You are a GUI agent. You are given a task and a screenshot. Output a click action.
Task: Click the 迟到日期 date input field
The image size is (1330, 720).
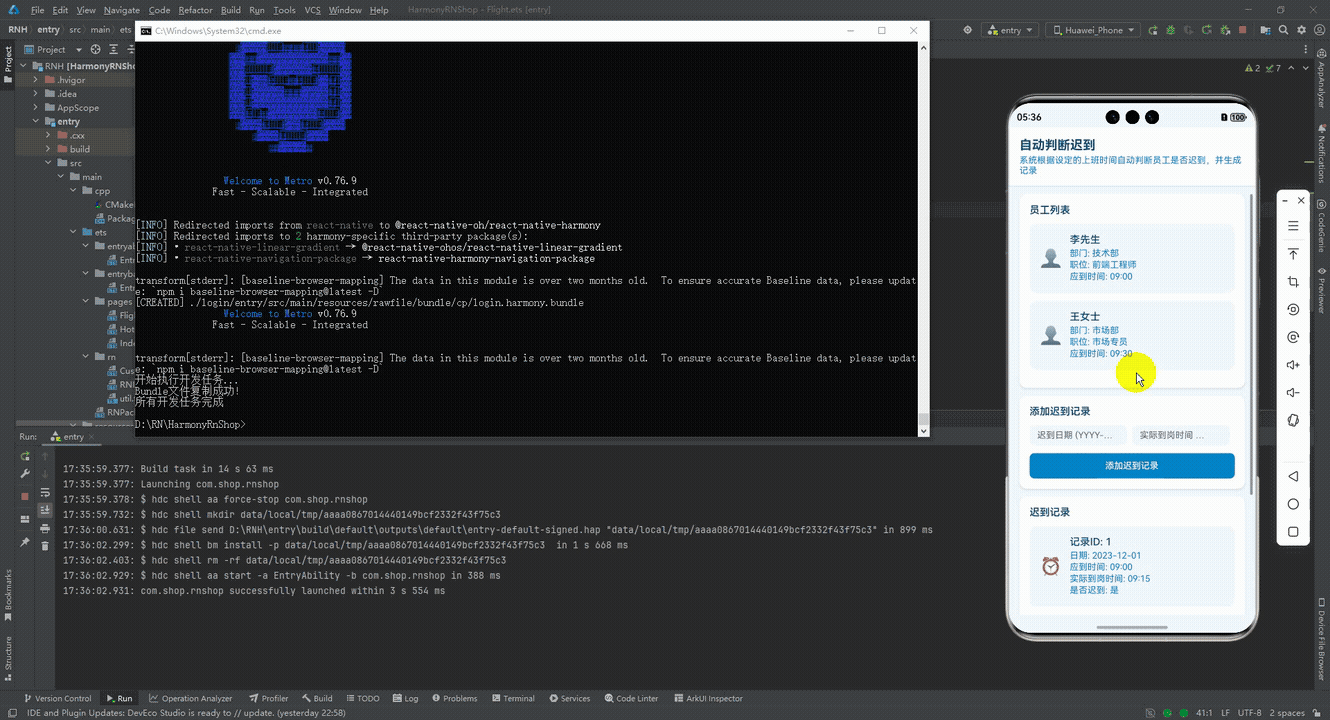pos(1078,435)
